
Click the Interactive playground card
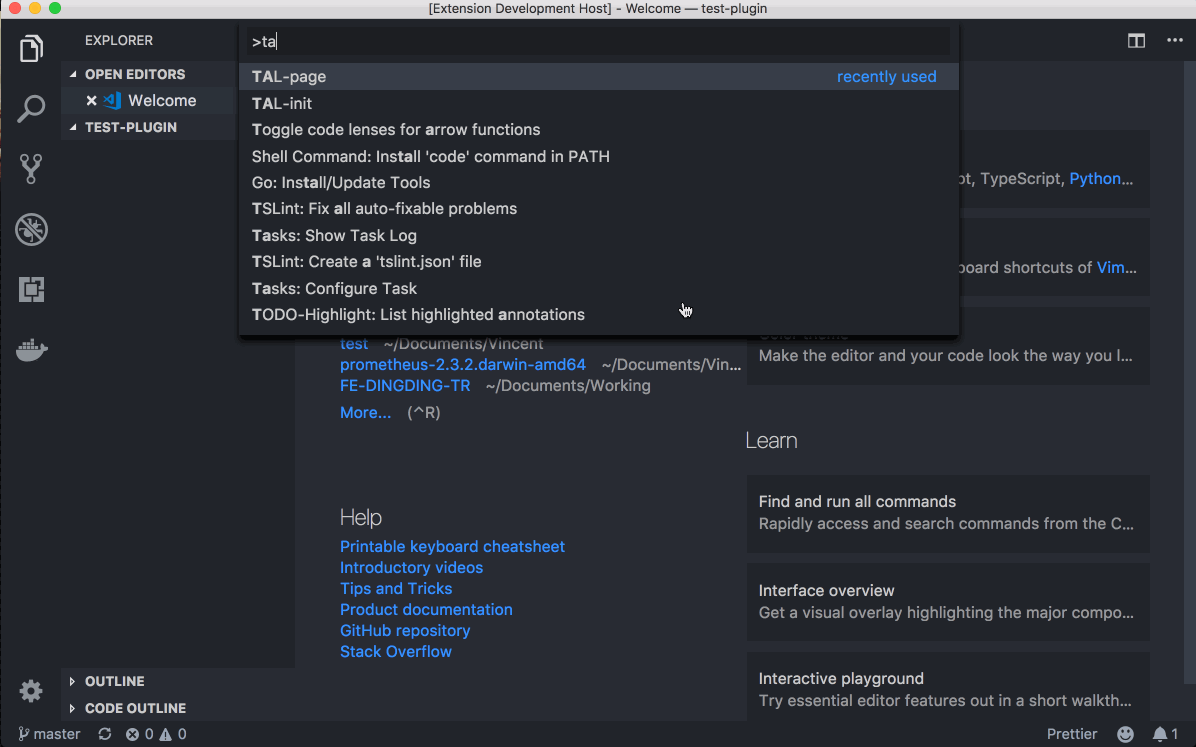[x=948, y=689]
